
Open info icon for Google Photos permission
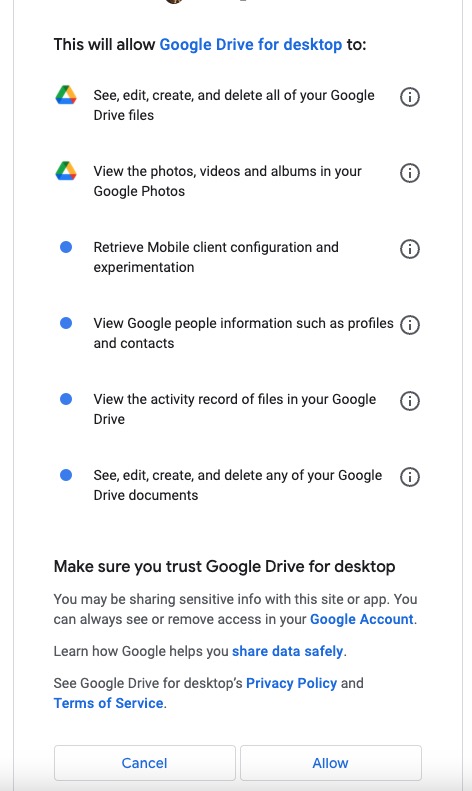[x=409, y=173]
